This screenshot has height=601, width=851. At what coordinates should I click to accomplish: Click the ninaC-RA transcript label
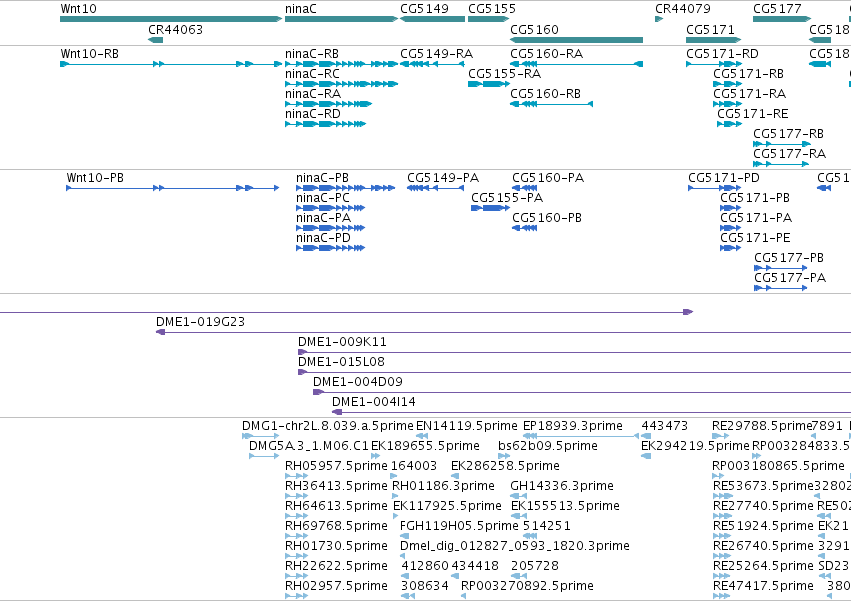[x=313, y=94]
